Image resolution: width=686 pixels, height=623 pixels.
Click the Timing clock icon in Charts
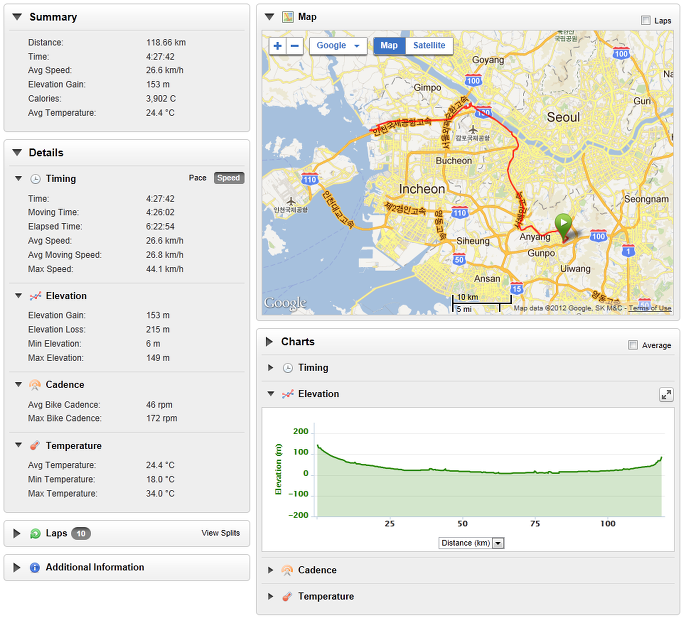(287, 368)
